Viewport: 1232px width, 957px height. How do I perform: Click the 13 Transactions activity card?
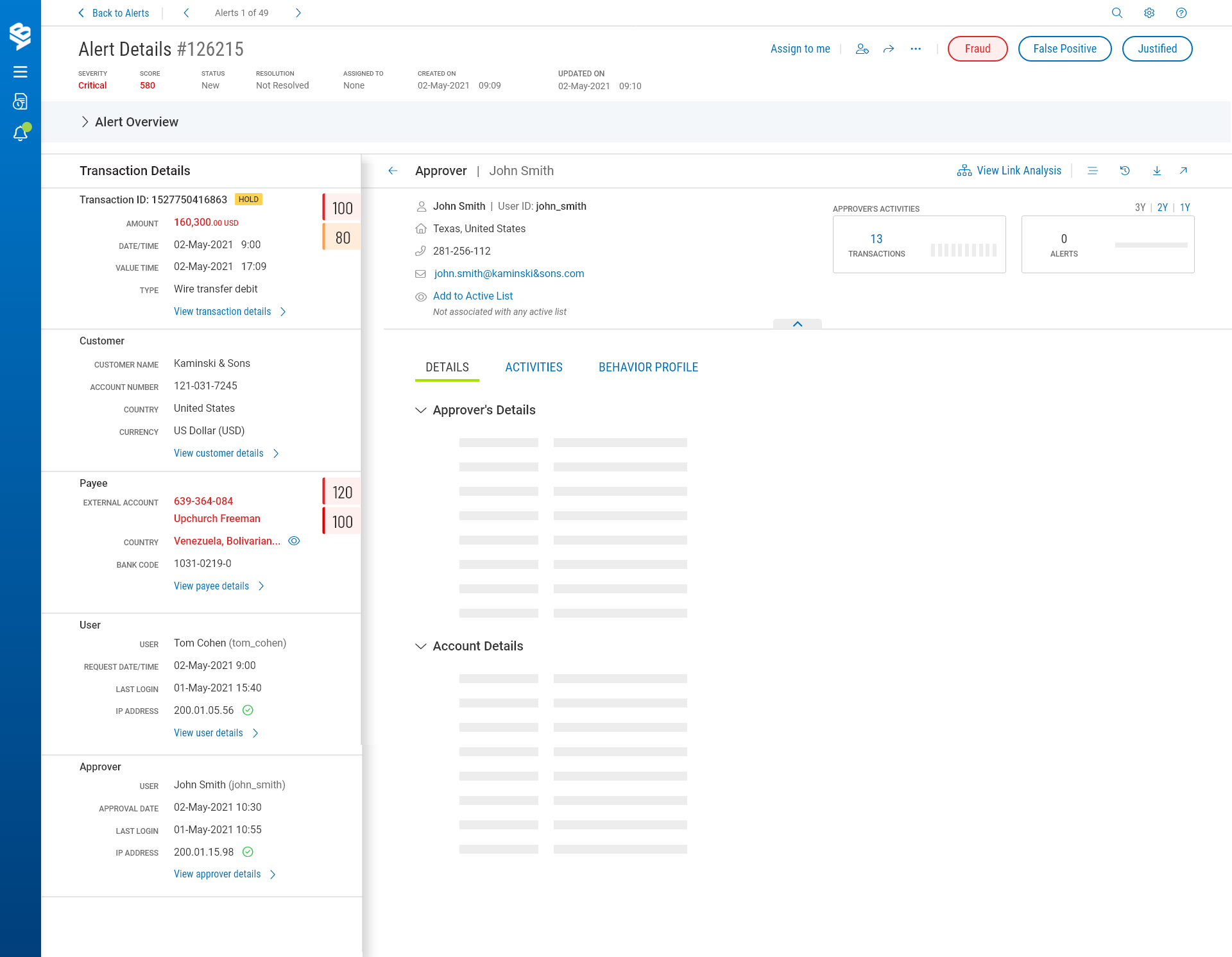pyautogui.click(x=919, y=244)
